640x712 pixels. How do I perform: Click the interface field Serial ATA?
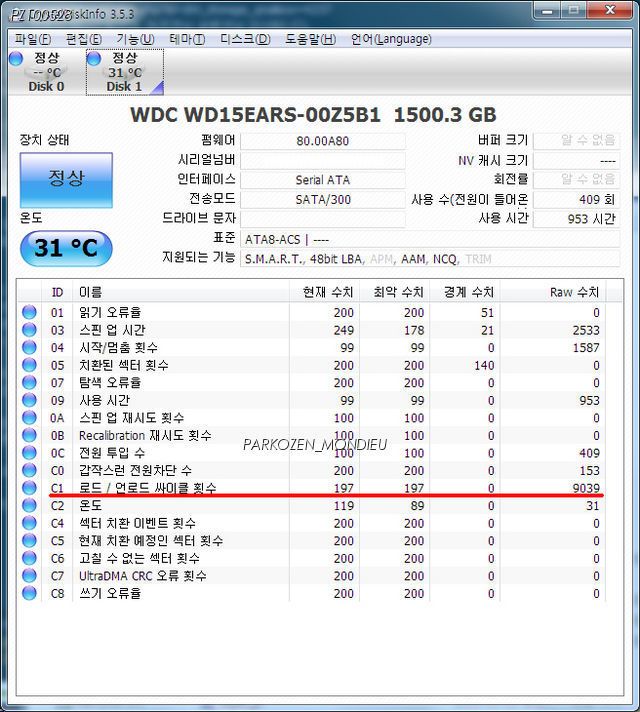322,180
